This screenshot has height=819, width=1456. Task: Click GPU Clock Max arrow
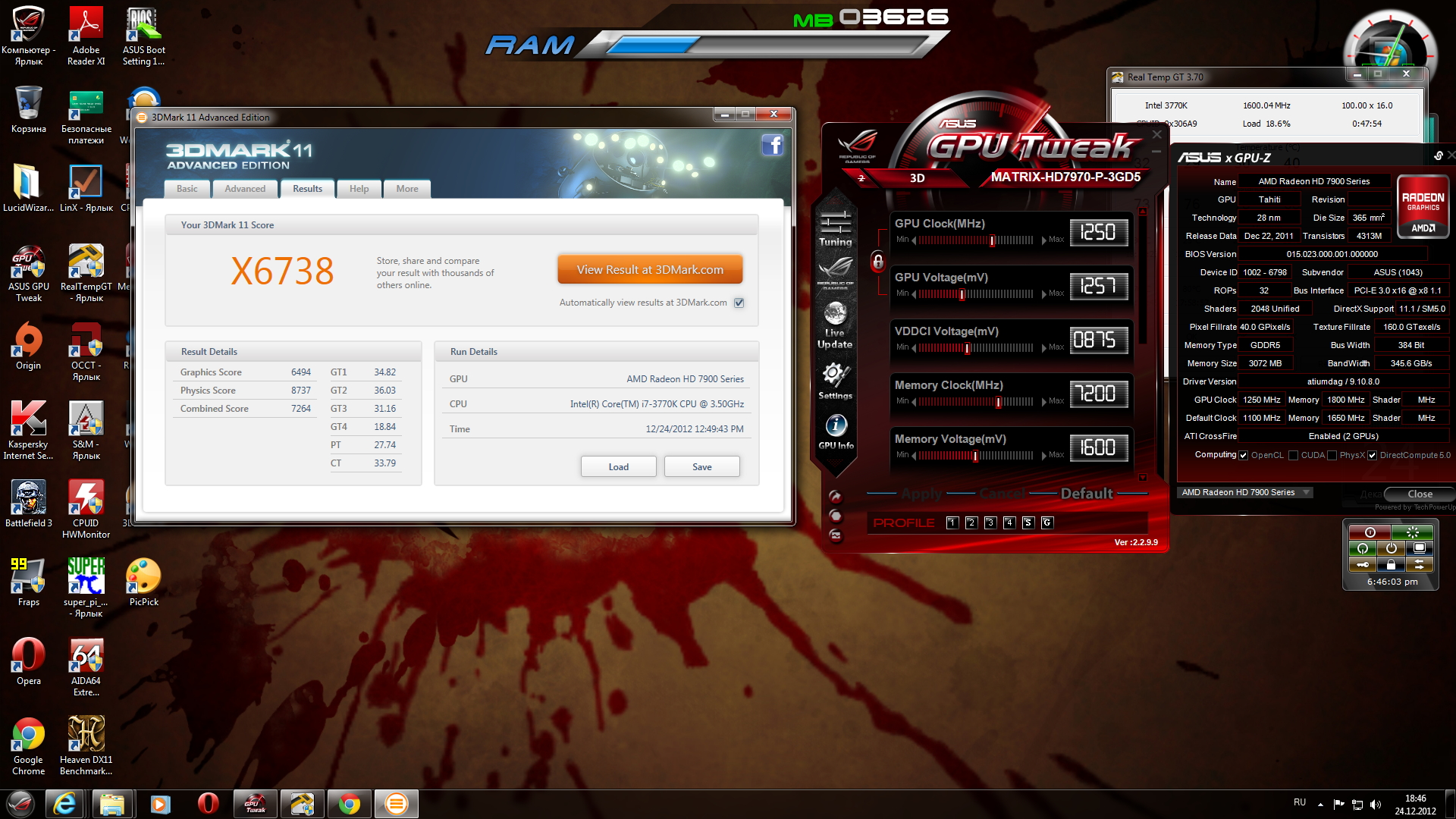[1043, 240]
